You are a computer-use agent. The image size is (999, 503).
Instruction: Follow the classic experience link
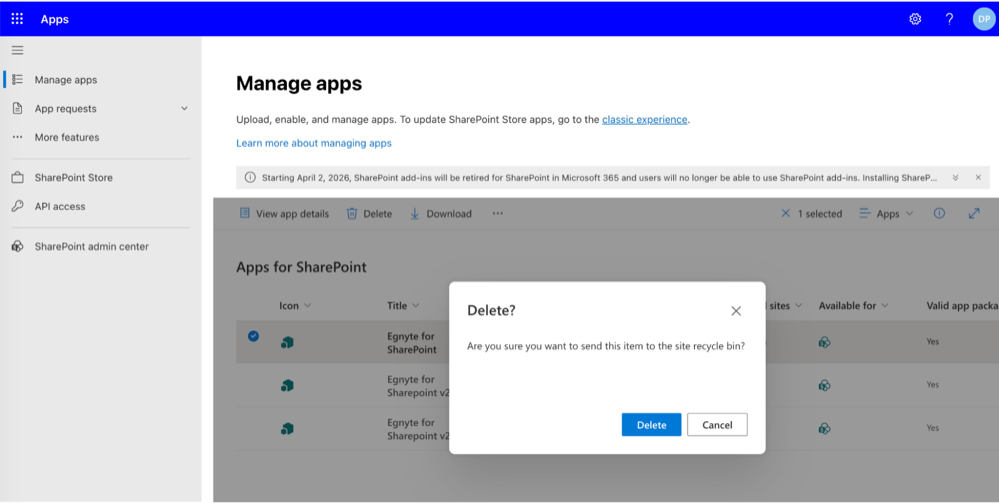pos(645,119)
